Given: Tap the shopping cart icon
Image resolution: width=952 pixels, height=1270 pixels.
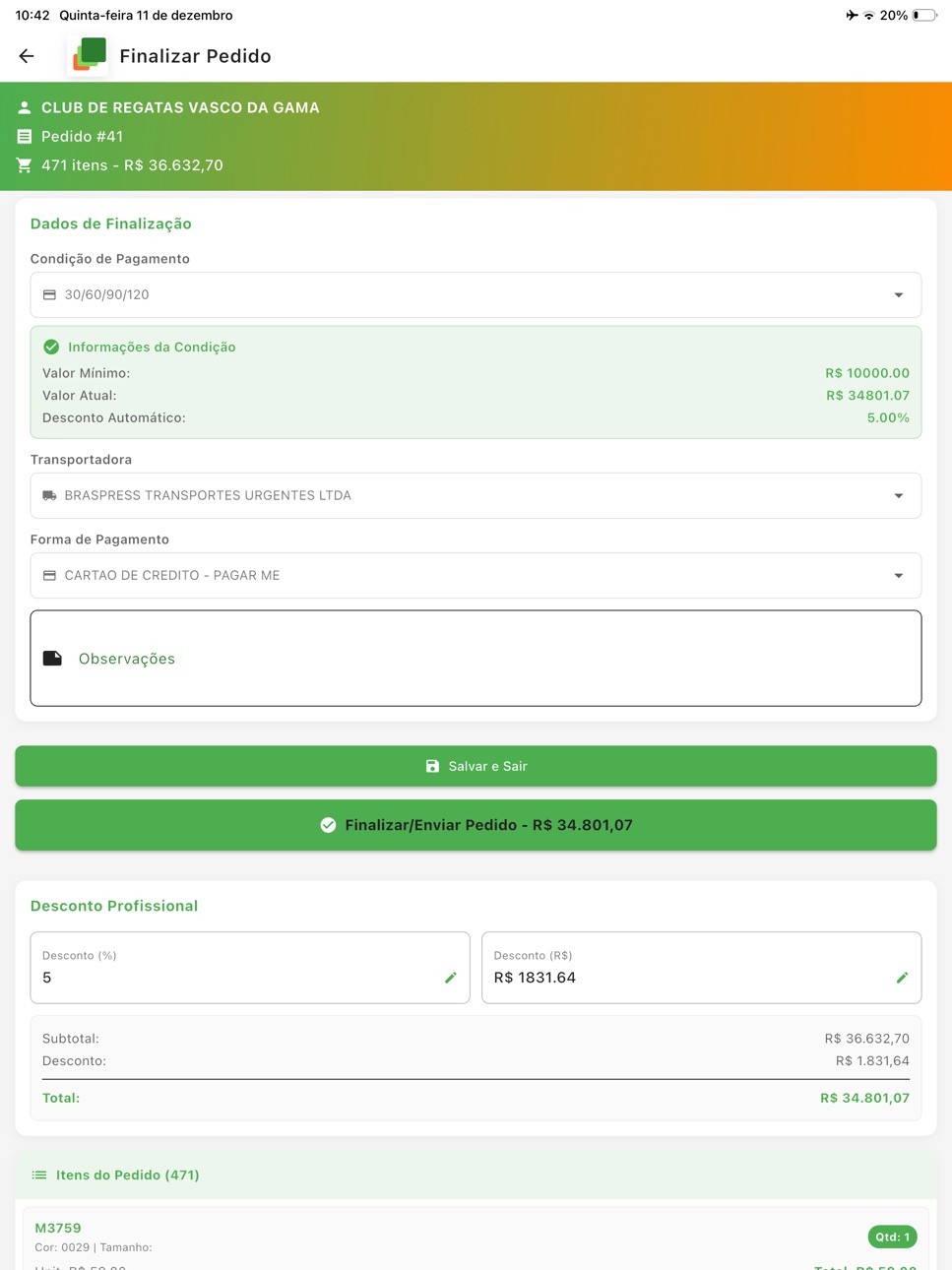Looking at the screenshot, I should (25, 165).
